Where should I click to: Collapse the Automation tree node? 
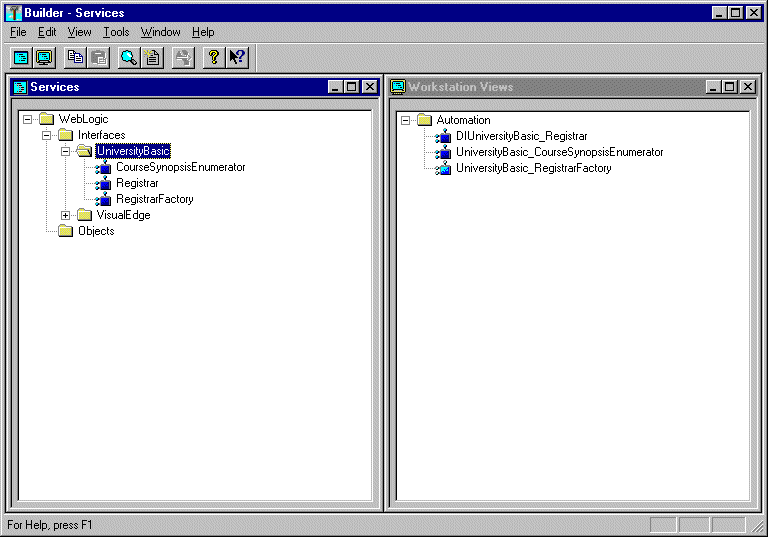tap(405, 120)
